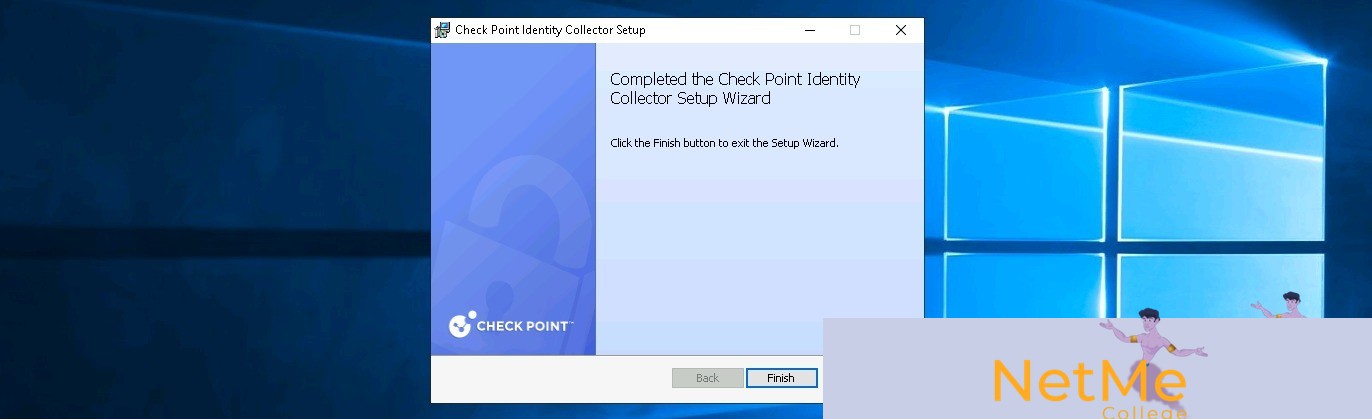The height and width of the screenshot is (419, 1372).
Task: Click the 'Check Point Identity Collector Setup' title
Action: [x=550, y=30]
